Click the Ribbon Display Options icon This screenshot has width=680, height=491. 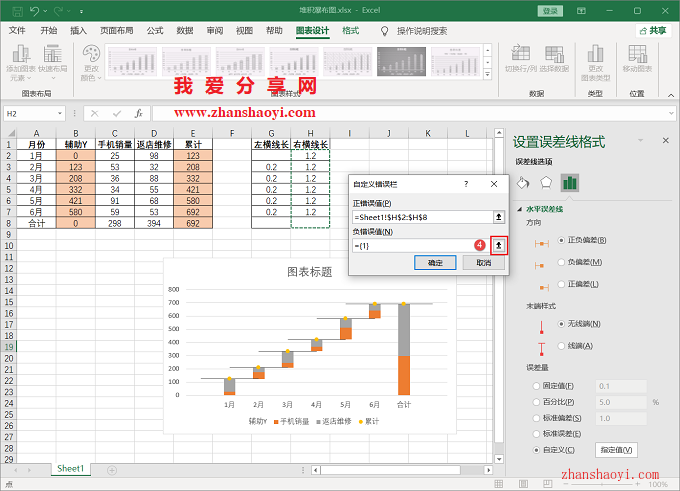coord(581,11)
